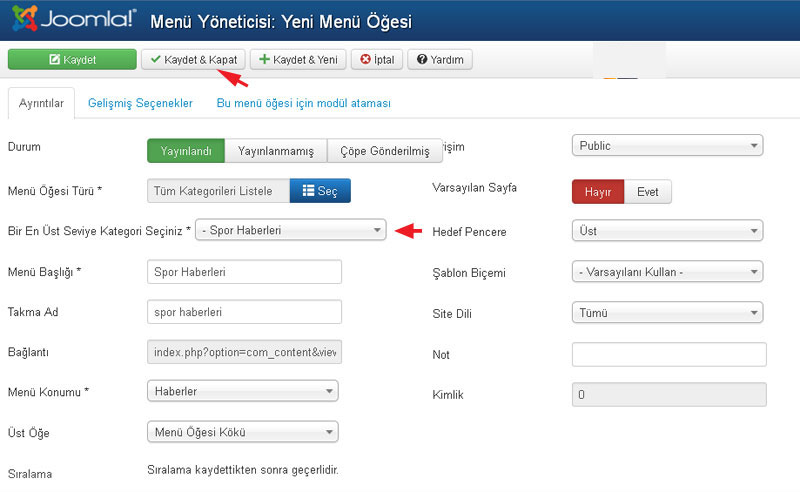Switch to the Ayrıntılar tab
800x492 pixels.
coord(41,103)
